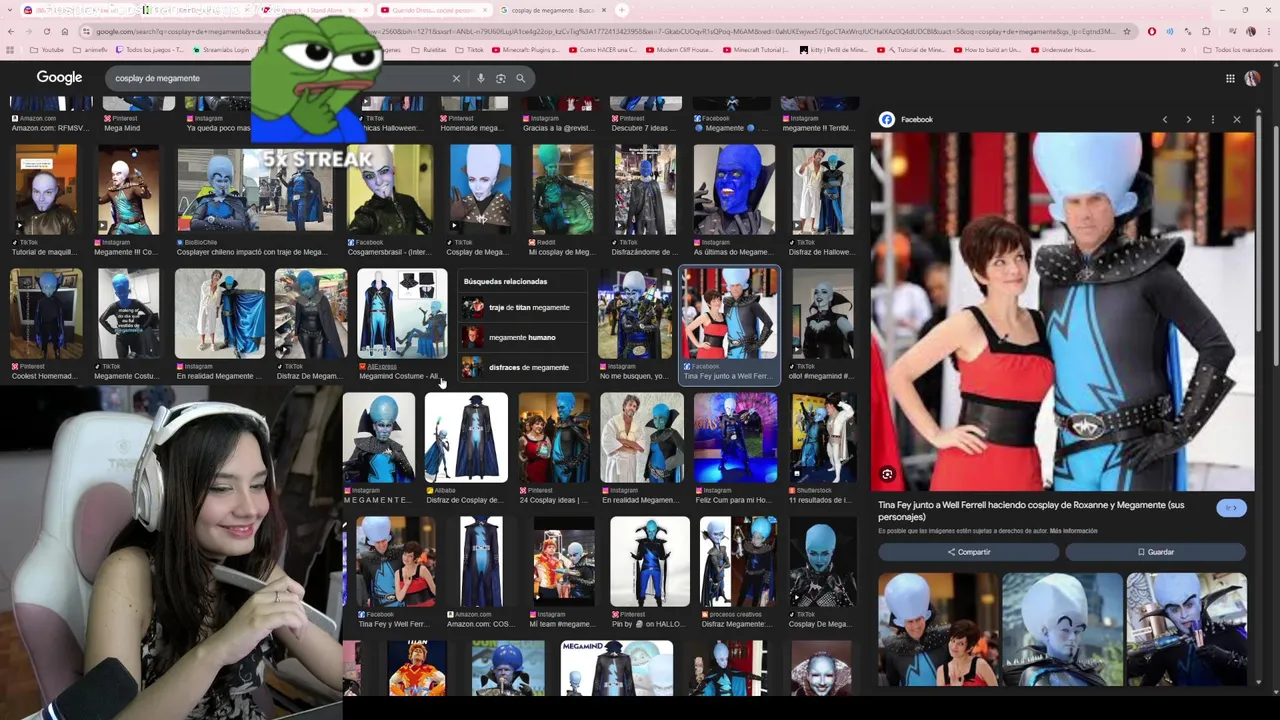Switch to 'cosplay de megamente' browser tab
Viewport: 1280px width, 720px height.
pyautogui.click(x=553, y=10)
